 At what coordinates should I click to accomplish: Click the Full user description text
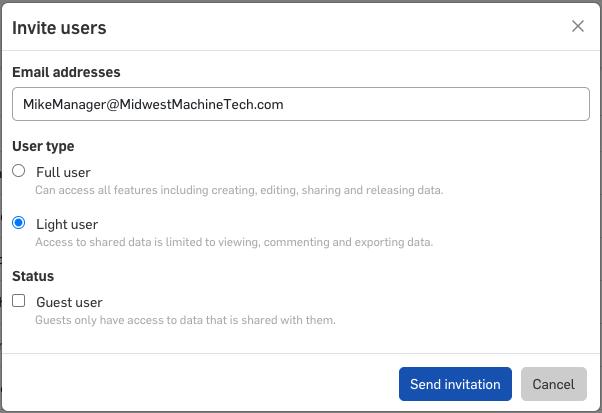pos(239,190)
